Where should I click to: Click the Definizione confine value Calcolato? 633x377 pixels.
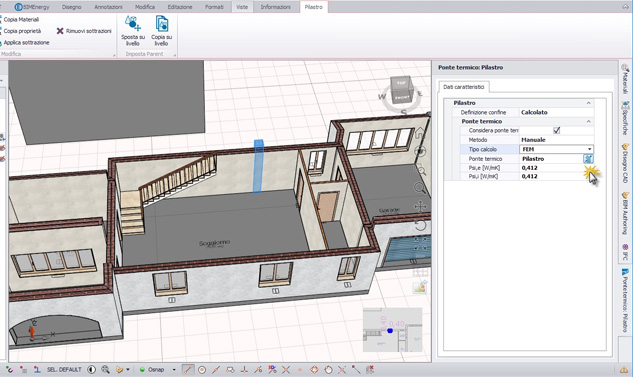pos(534,112)
